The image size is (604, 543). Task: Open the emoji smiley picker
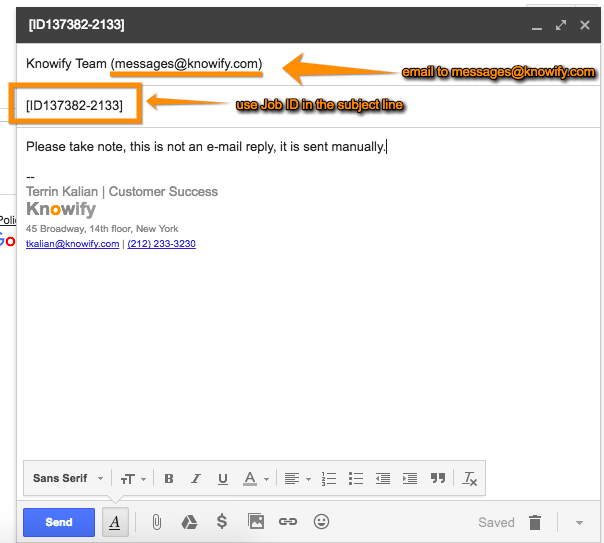point(321,521)
